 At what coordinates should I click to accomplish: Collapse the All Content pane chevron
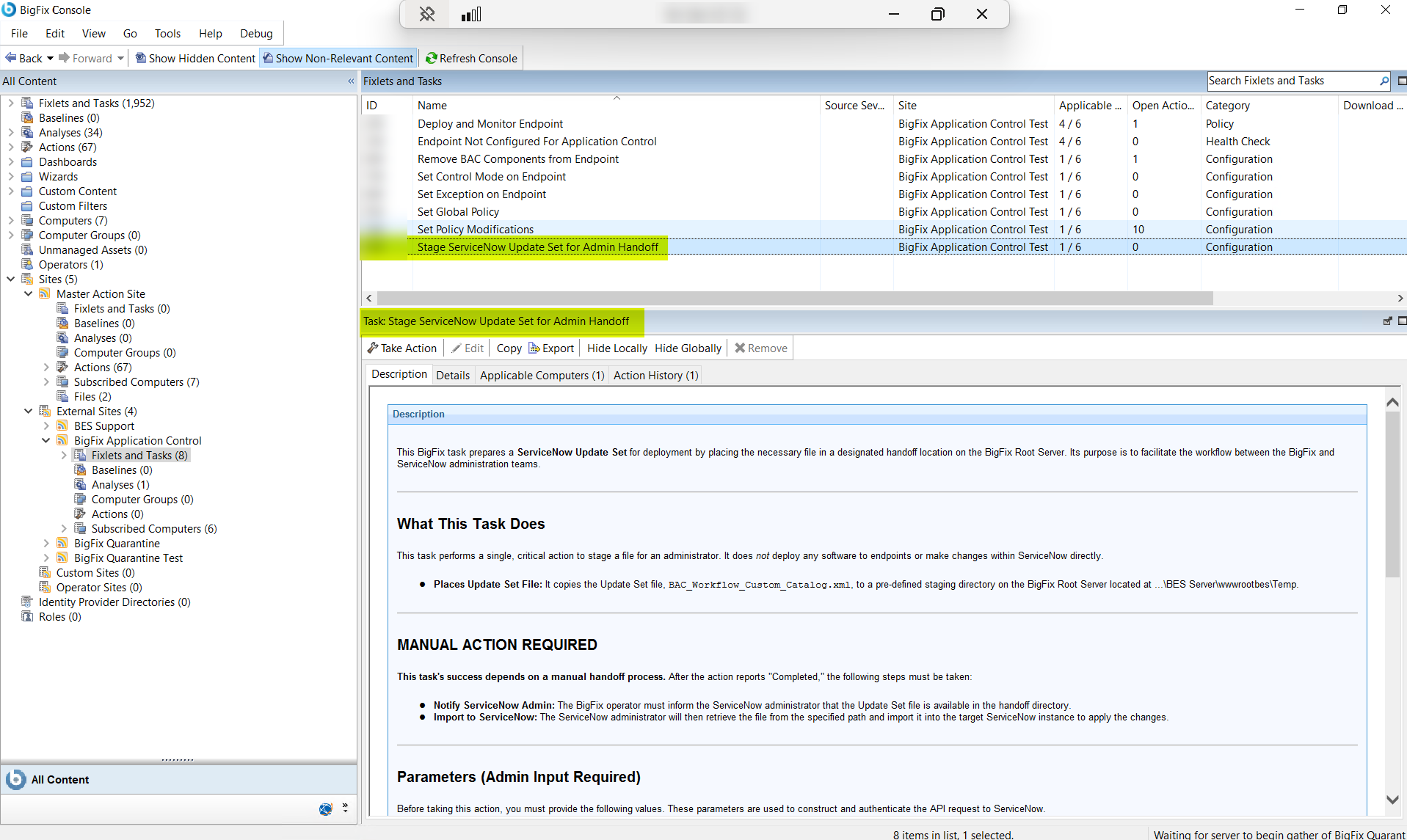[x=351, y=81]
